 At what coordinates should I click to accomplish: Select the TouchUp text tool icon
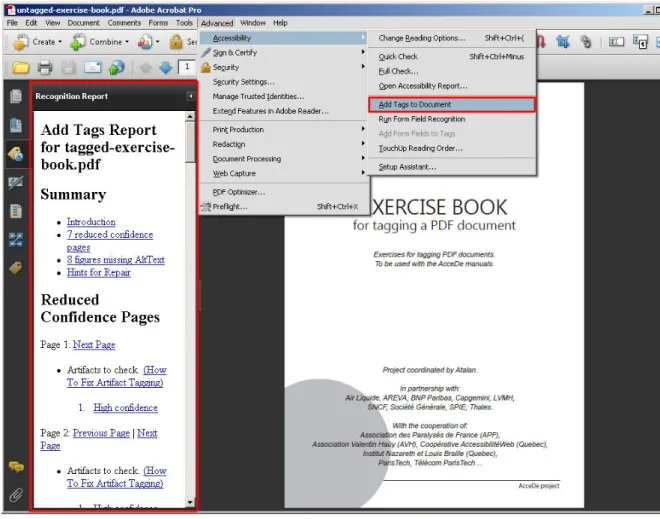click(640, 42)
